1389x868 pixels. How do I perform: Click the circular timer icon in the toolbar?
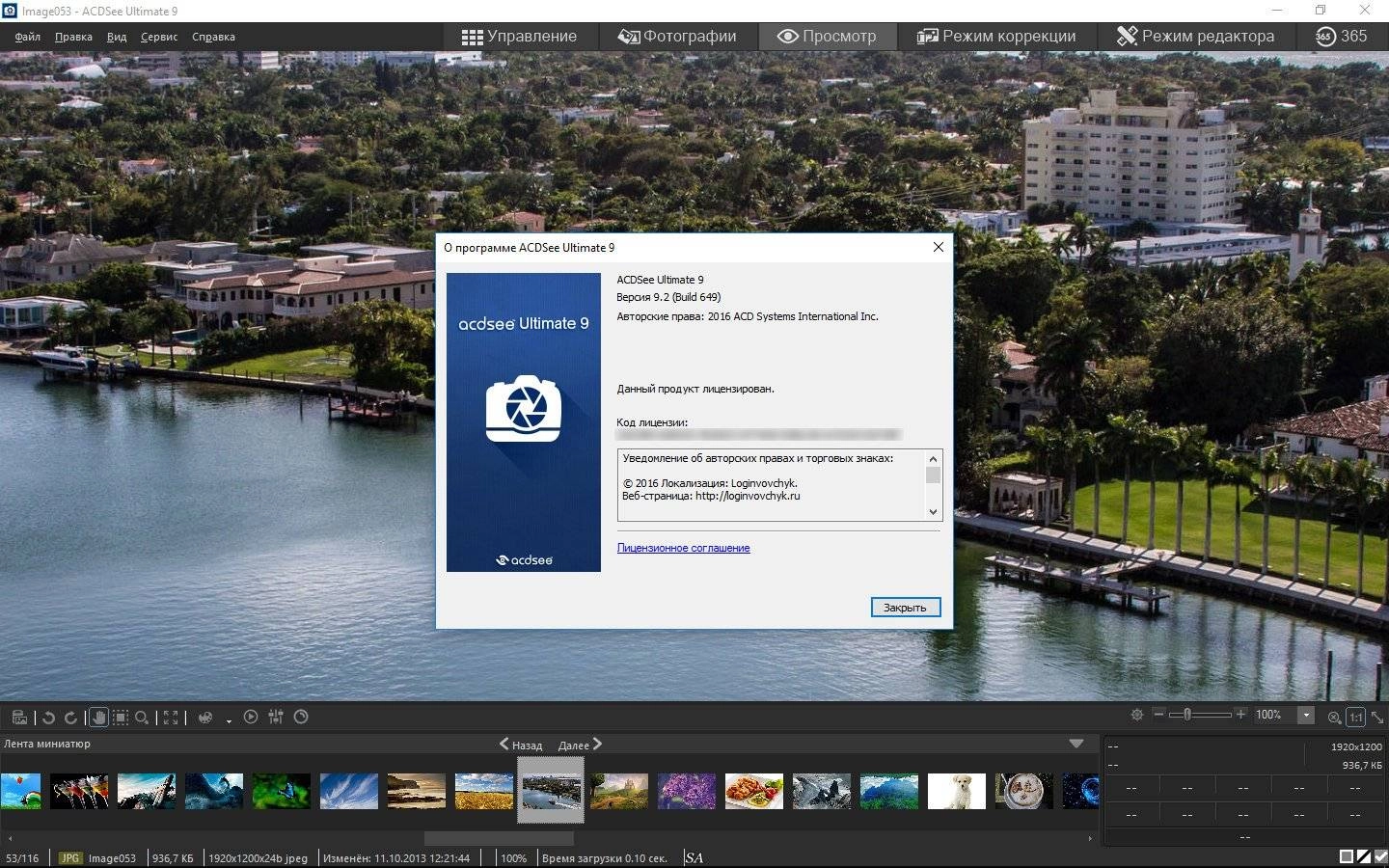pyautogui.click(x=301, y=717)
